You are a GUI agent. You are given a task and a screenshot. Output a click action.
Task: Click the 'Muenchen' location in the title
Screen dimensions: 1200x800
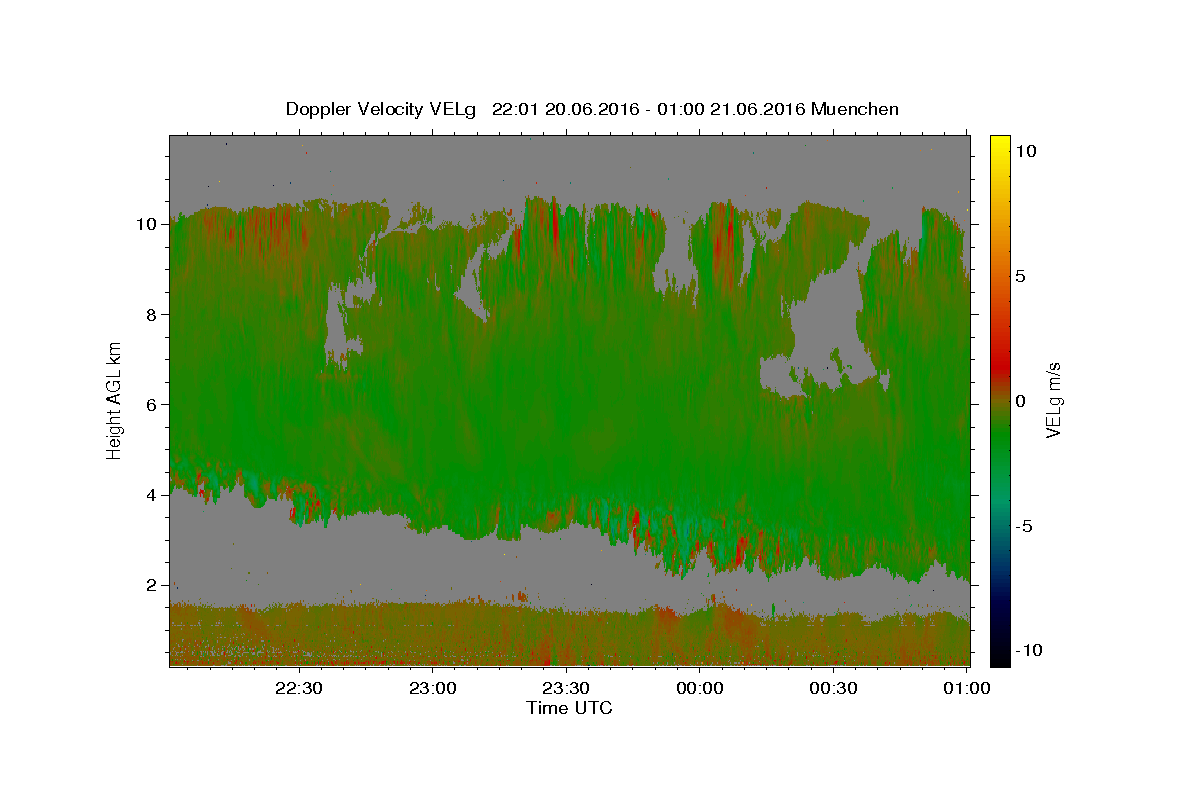coord(855,109)
